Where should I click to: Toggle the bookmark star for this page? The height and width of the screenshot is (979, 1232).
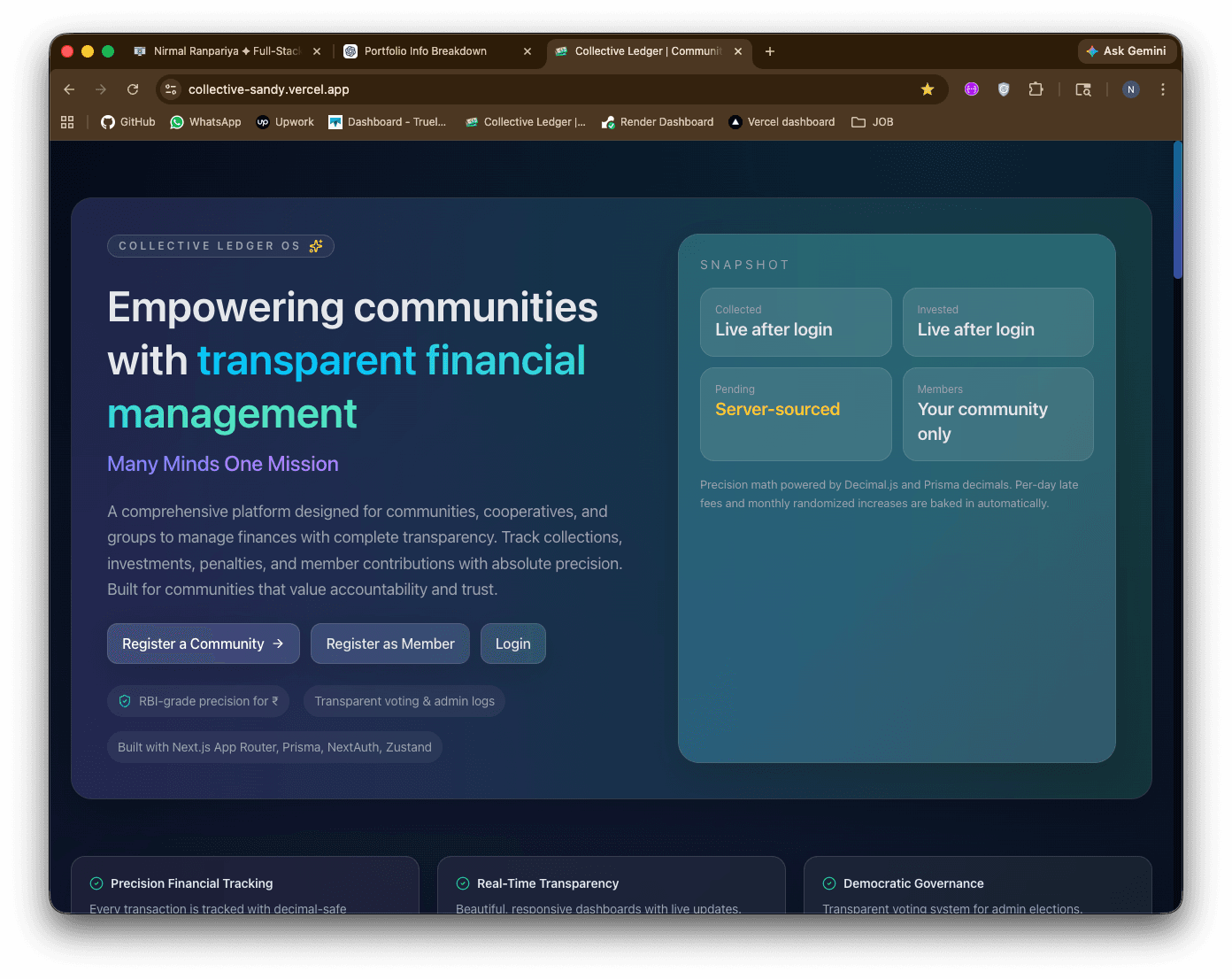tap(928, 89)
